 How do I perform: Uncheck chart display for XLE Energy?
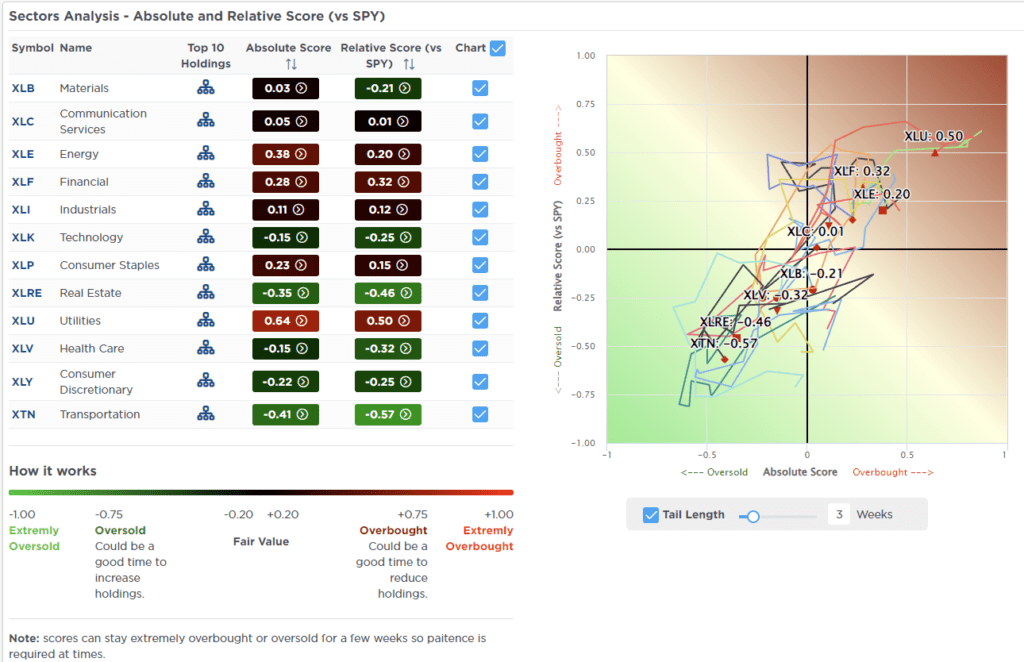[480, 154]
